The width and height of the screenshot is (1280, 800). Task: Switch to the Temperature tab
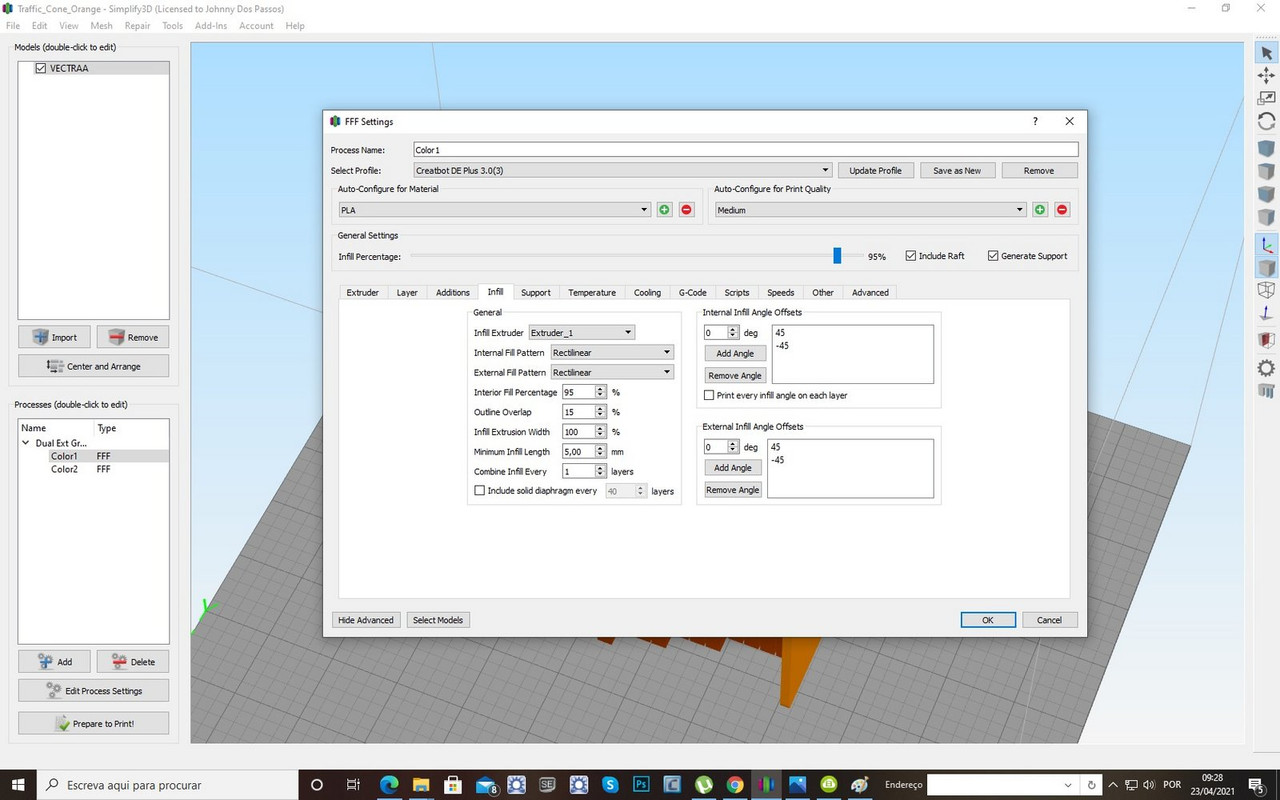[592, 292]
